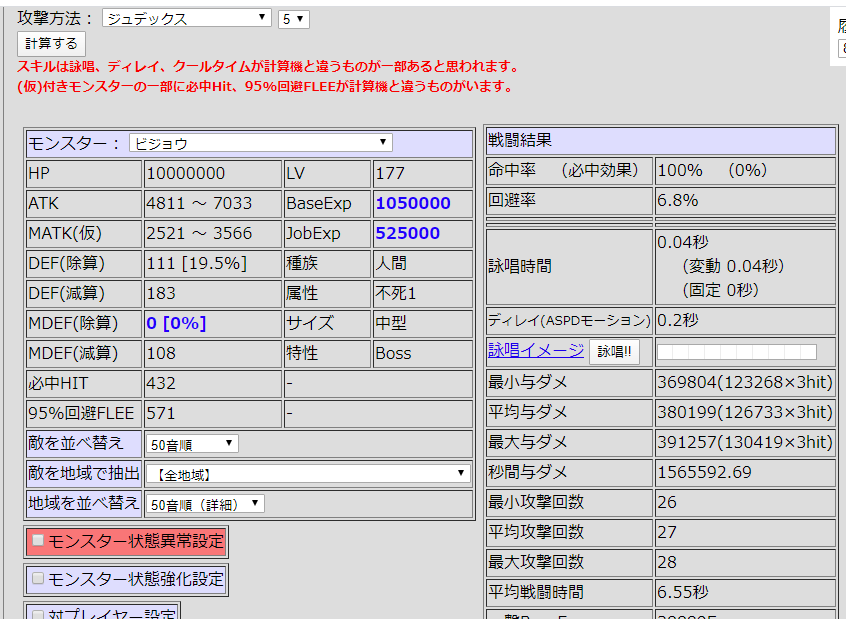846x619 pixels.
Task: Open the 地域を並べ替え dropdown
Action: point(205,504)
